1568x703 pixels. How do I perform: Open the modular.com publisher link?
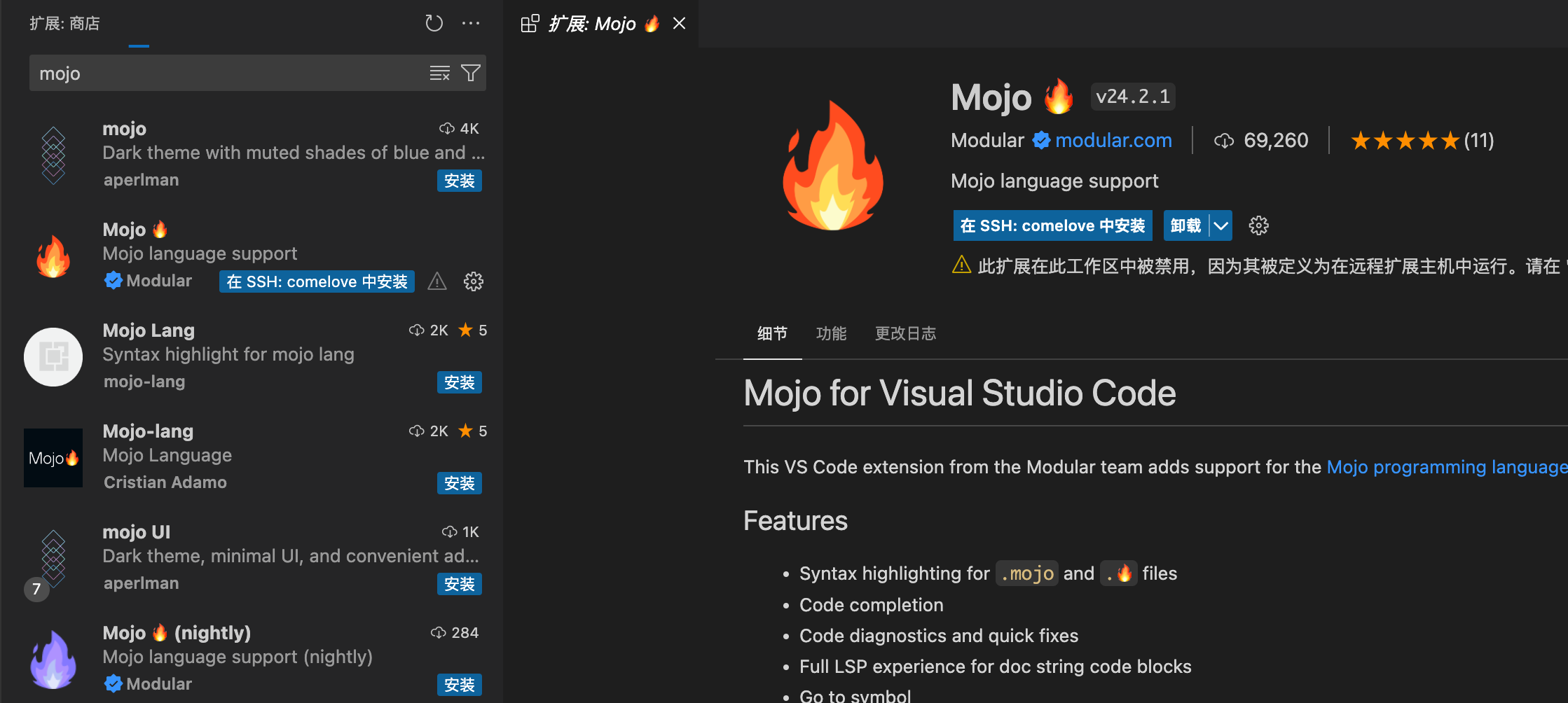tap(1113, 140)
